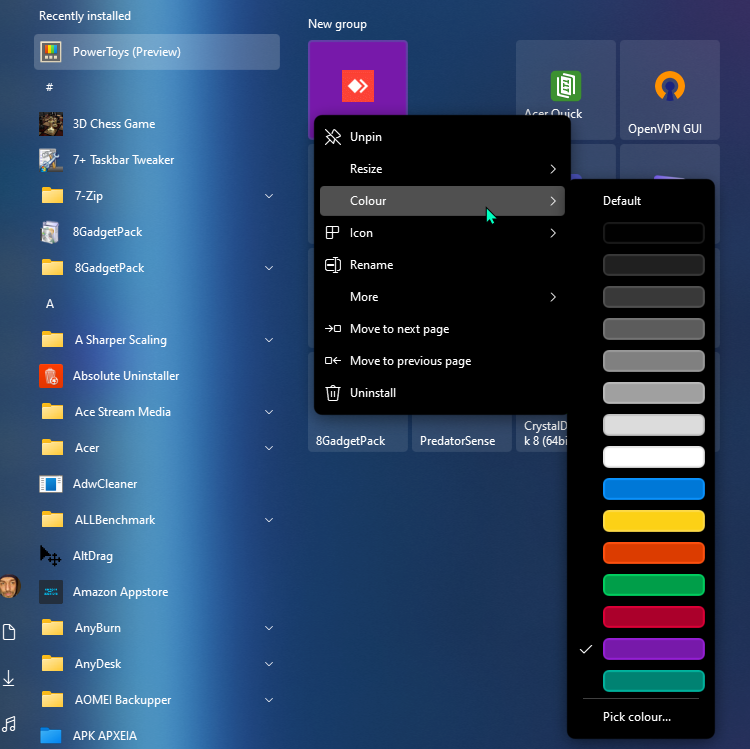
Task: Click the Unpin icon
Action: pyautogui.click(x=333, y=137)
